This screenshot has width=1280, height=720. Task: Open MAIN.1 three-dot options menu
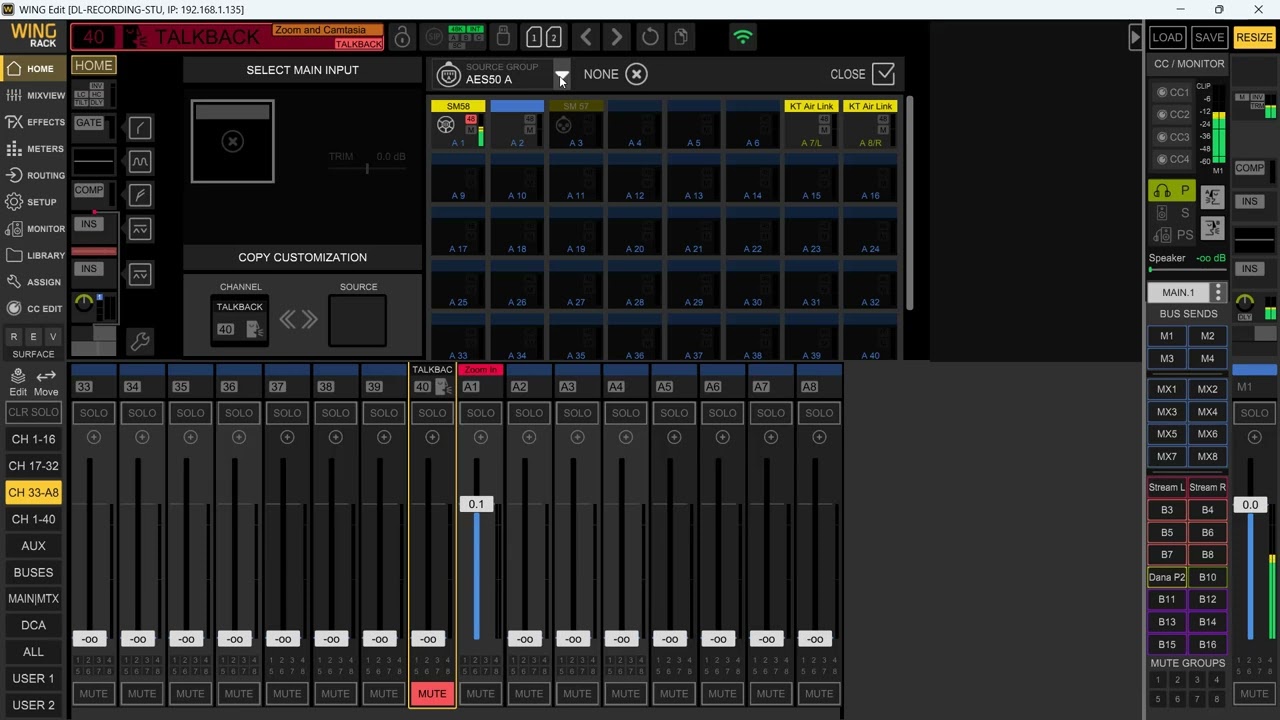[1218, 293]
